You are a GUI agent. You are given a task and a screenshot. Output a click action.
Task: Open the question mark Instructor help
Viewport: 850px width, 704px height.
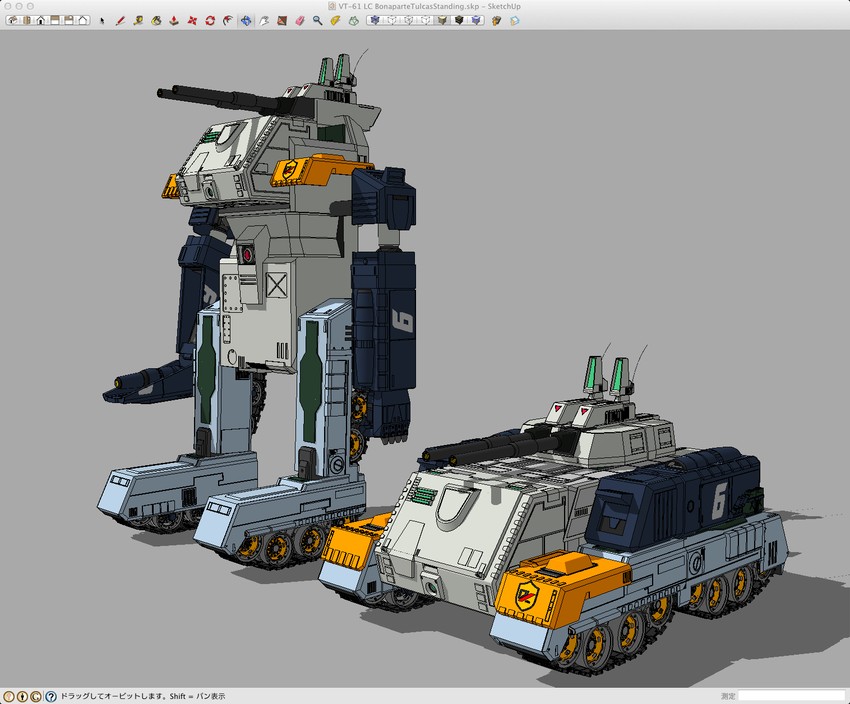point(50,696)
